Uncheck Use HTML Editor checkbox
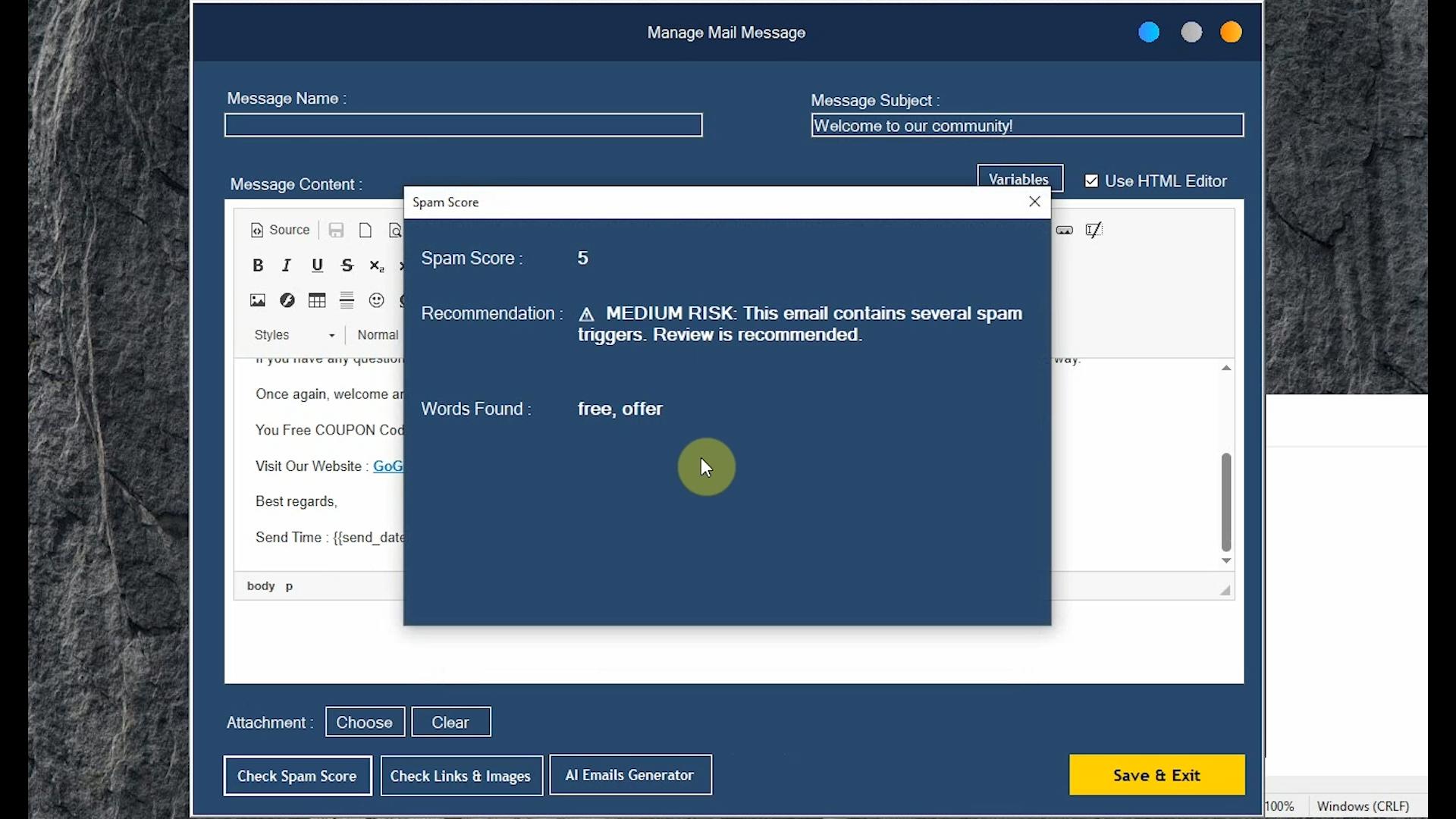 click(1091, 181)
